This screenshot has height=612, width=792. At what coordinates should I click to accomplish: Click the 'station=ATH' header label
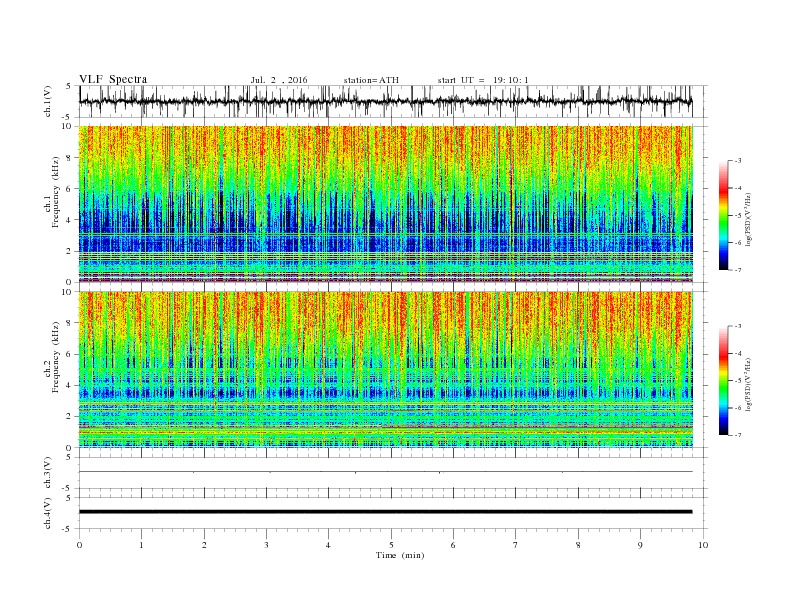click(x=371, y=80)
